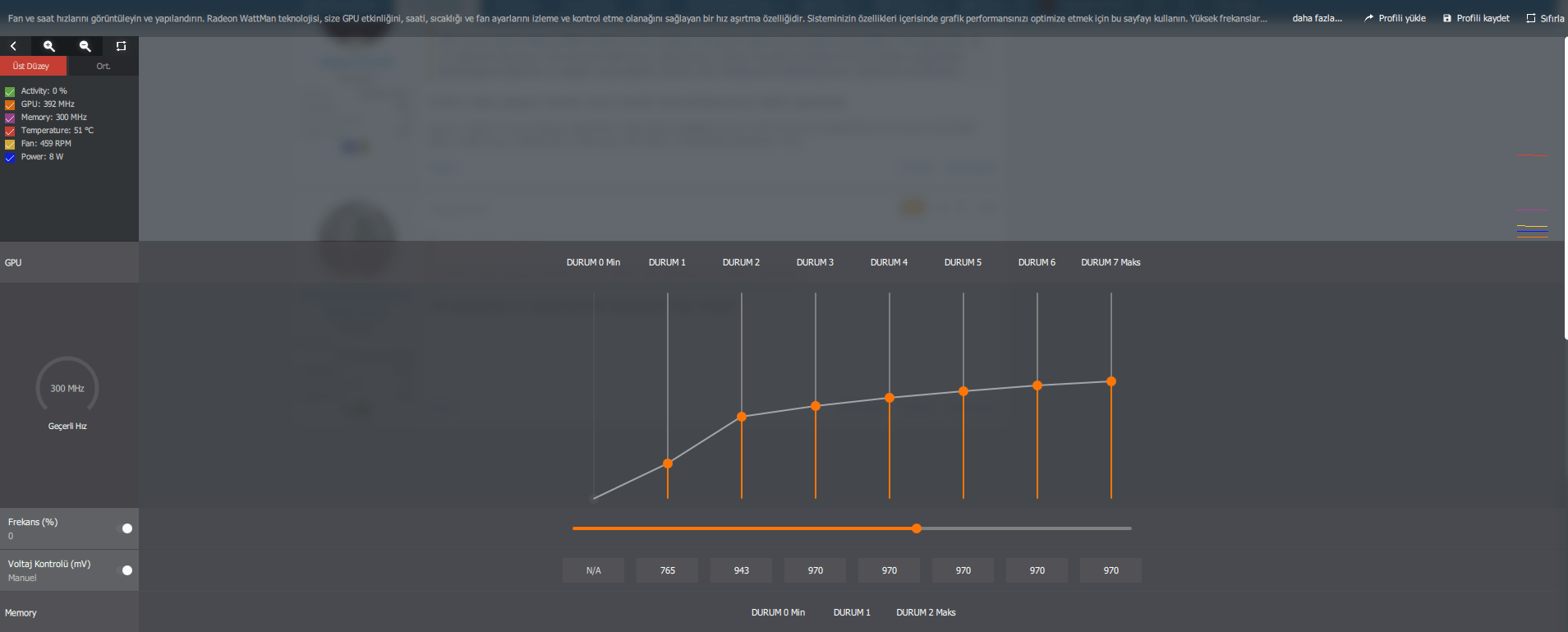Select the DURUM 7 Maks curve point
This screenshot has height=632, width=1568.
1111,381
